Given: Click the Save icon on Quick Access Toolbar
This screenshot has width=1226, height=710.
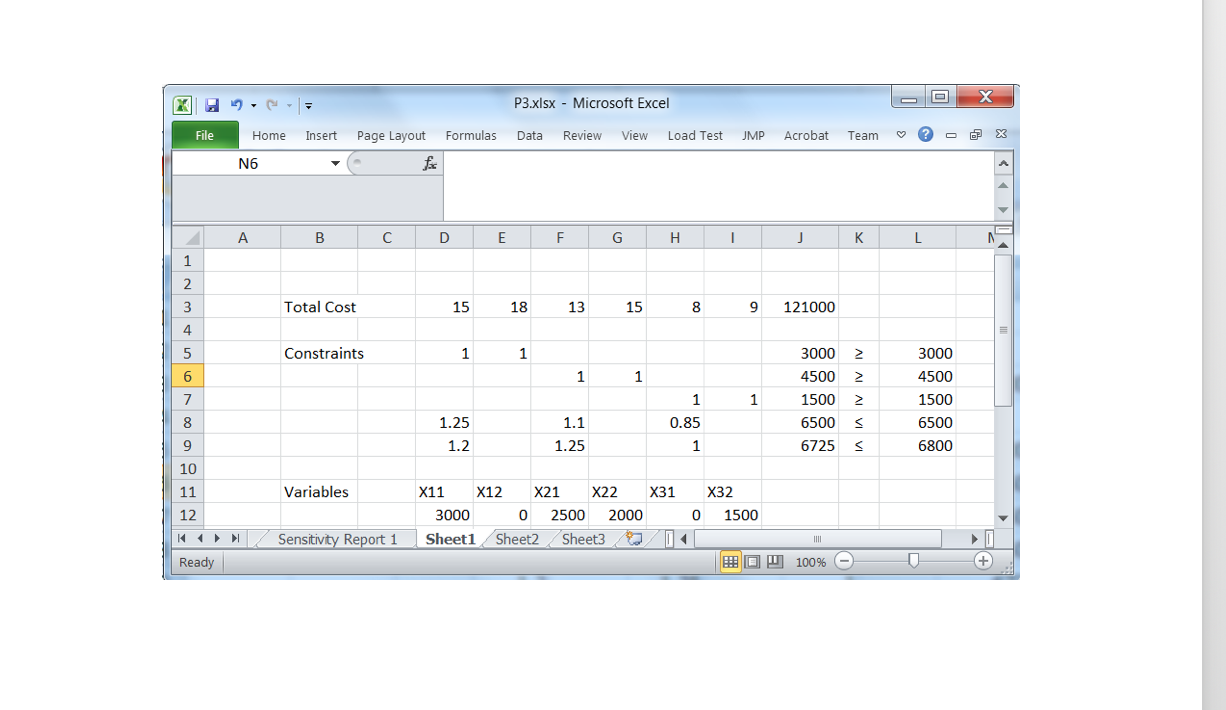Looking at the screenshot, I should click(x=212, y=104).
